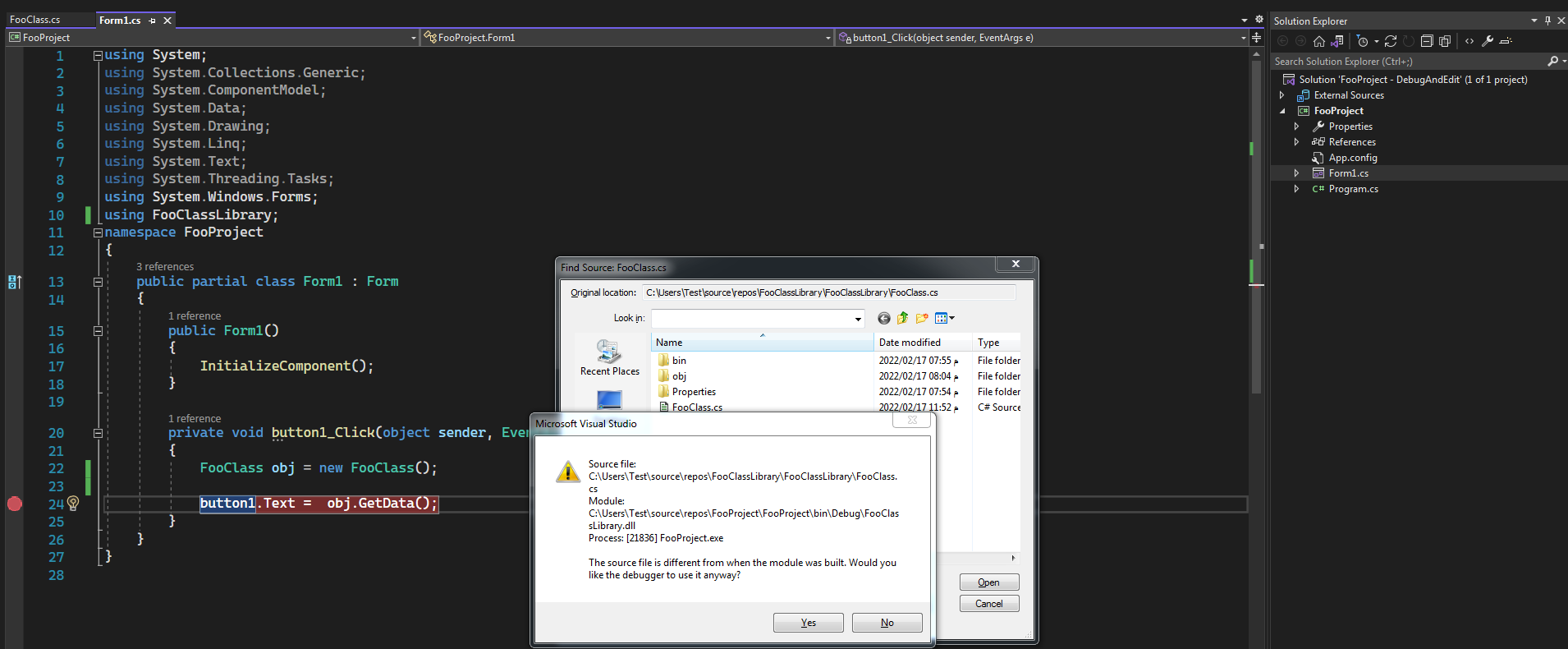Viewport: 1568px width, 649px height.
Task: Select the bin folder in file list
Action: tap(679, 361)
